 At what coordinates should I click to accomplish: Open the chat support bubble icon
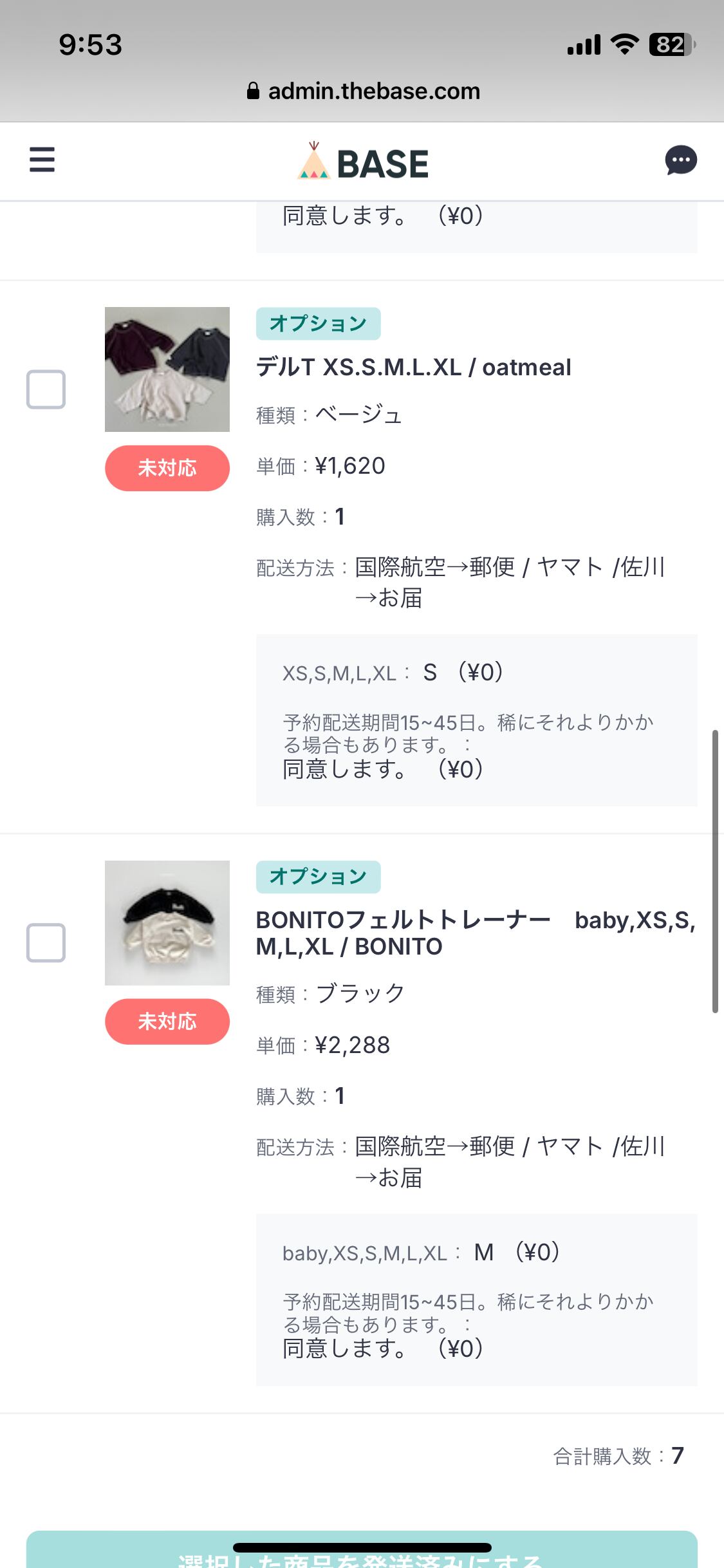pos(681,160)
